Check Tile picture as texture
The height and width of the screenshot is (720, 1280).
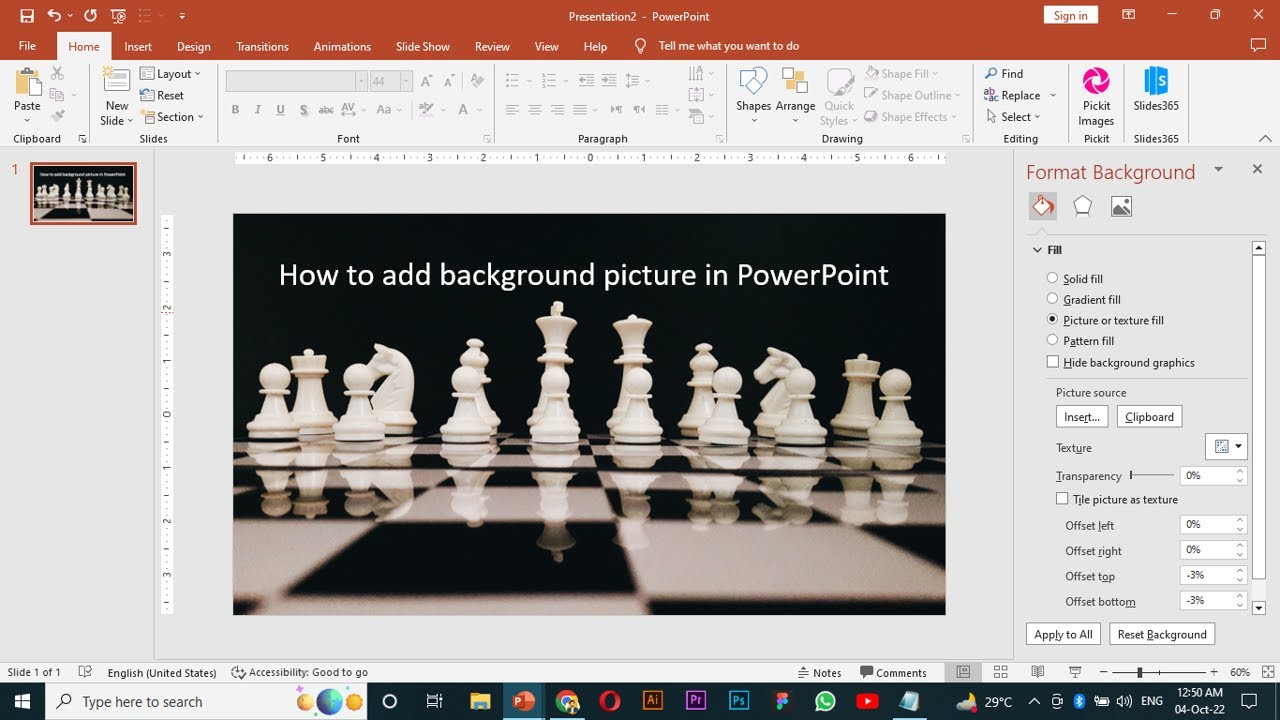[1062, 498]
